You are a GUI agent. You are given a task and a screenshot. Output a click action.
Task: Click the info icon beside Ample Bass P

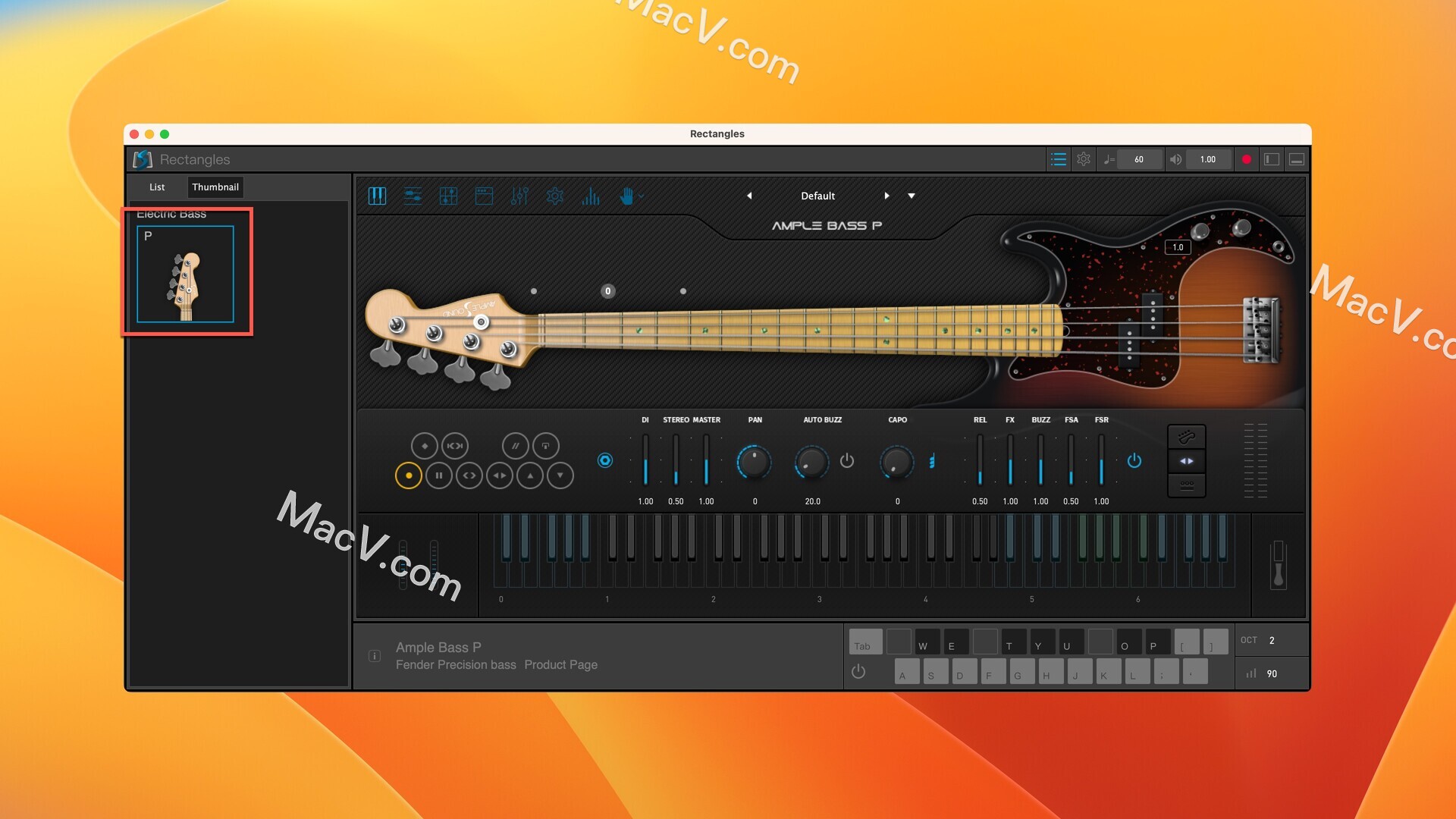(x=375, y=656)
